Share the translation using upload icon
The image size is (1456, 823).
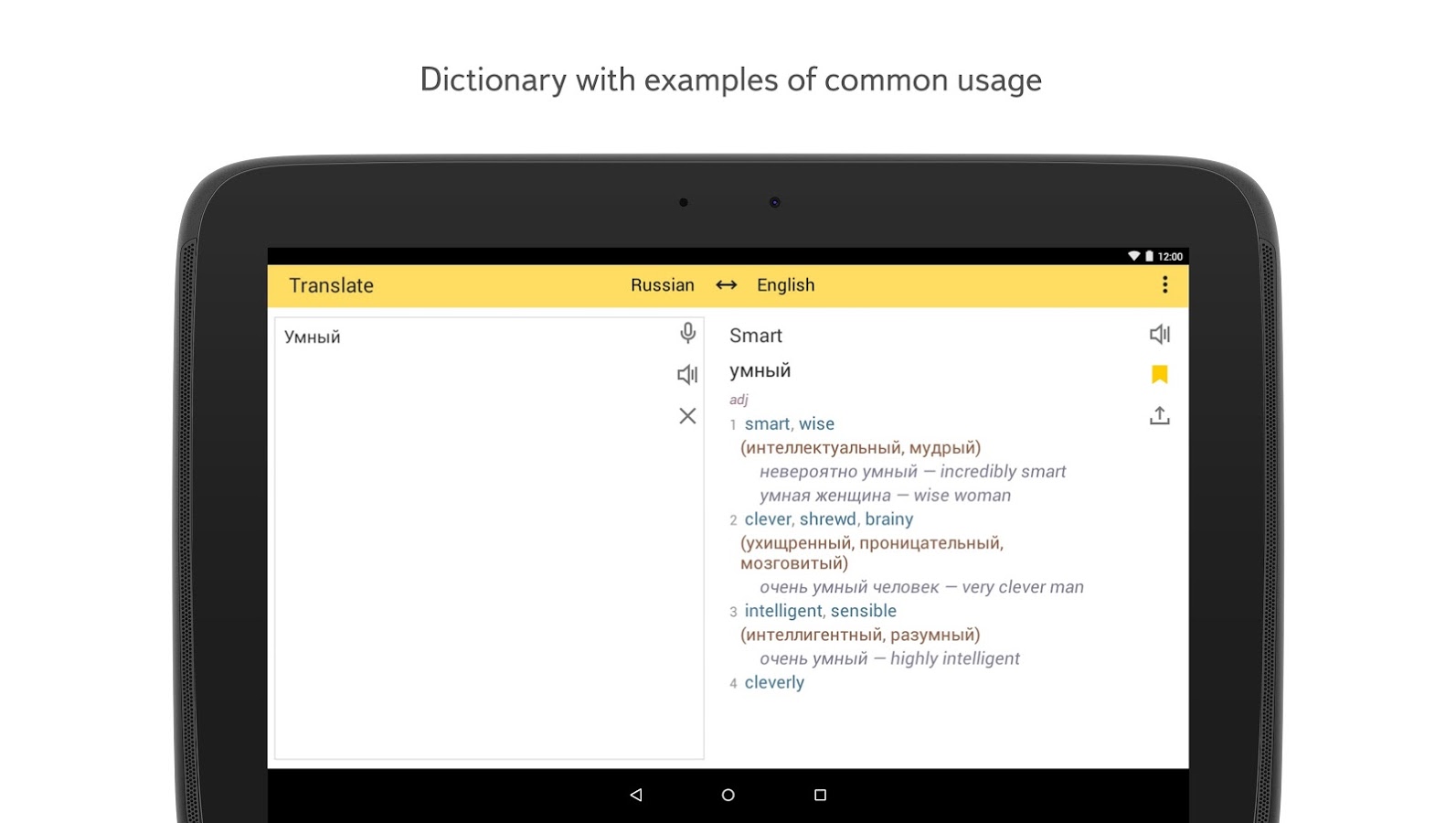(x=1160, y=416)
